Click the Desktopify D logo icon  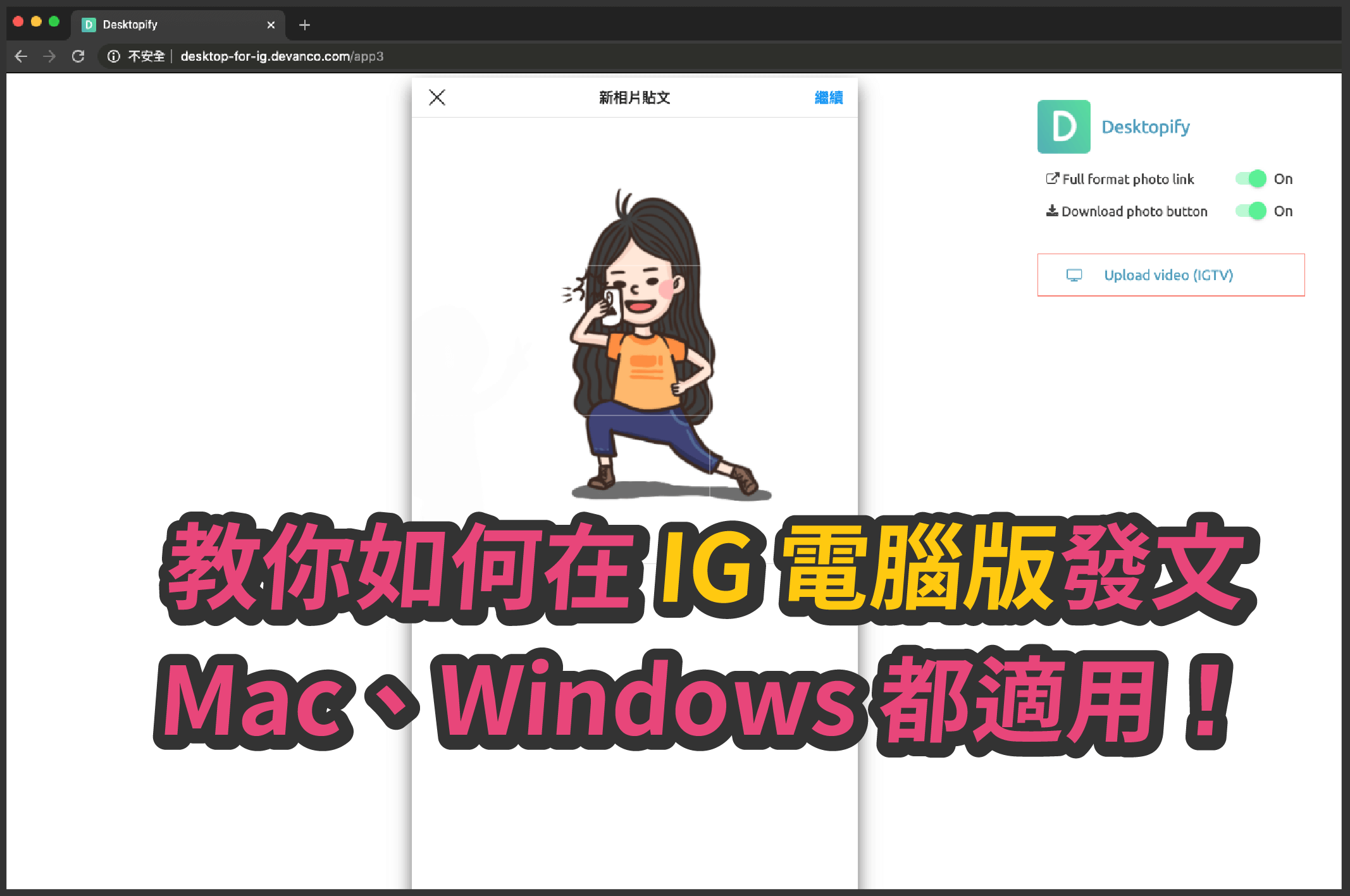1063,126
